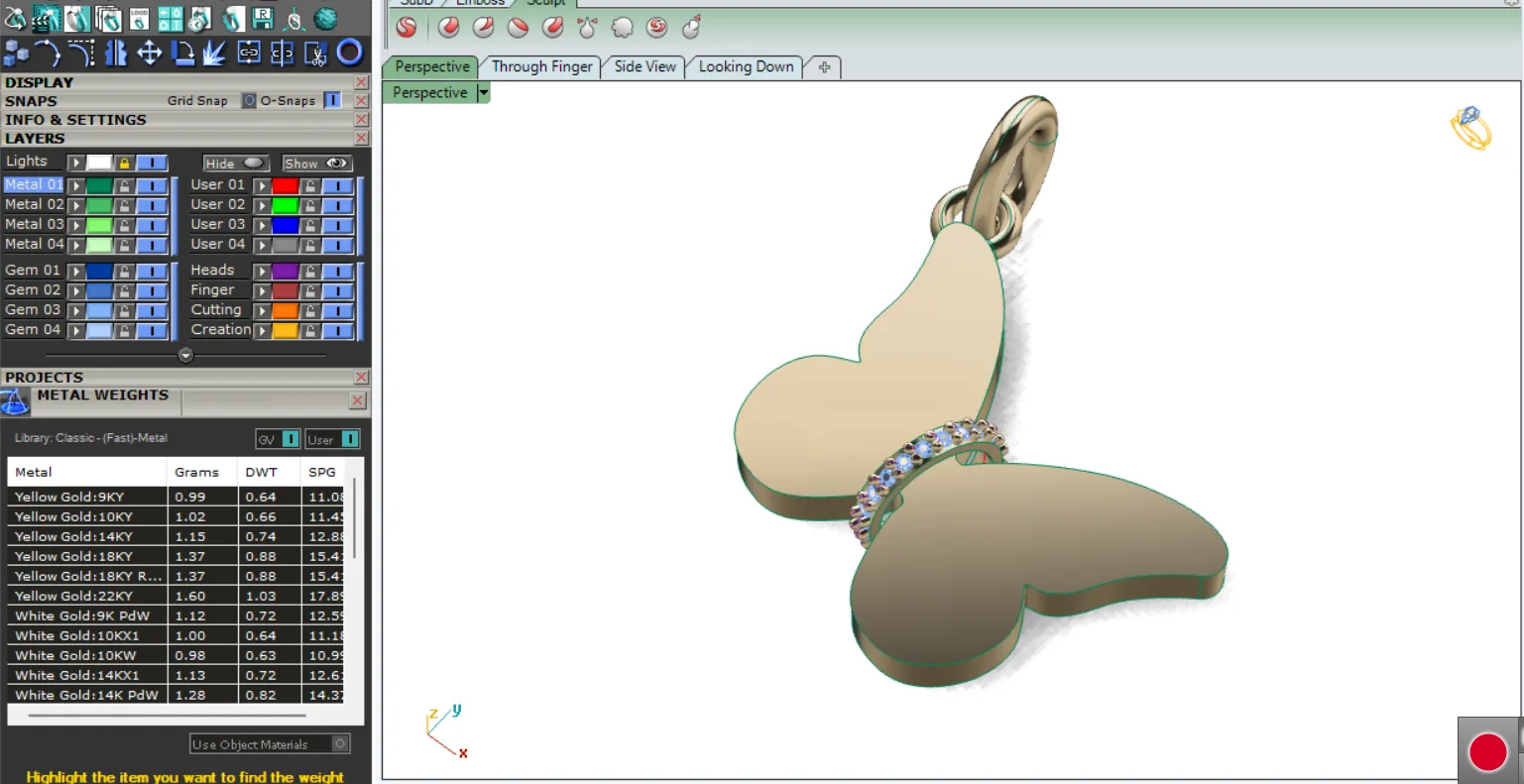Select the red swirl sculpt brush
Image resolution: width=1524 pixels, height=784 pixels.
(x=656, y=28)
